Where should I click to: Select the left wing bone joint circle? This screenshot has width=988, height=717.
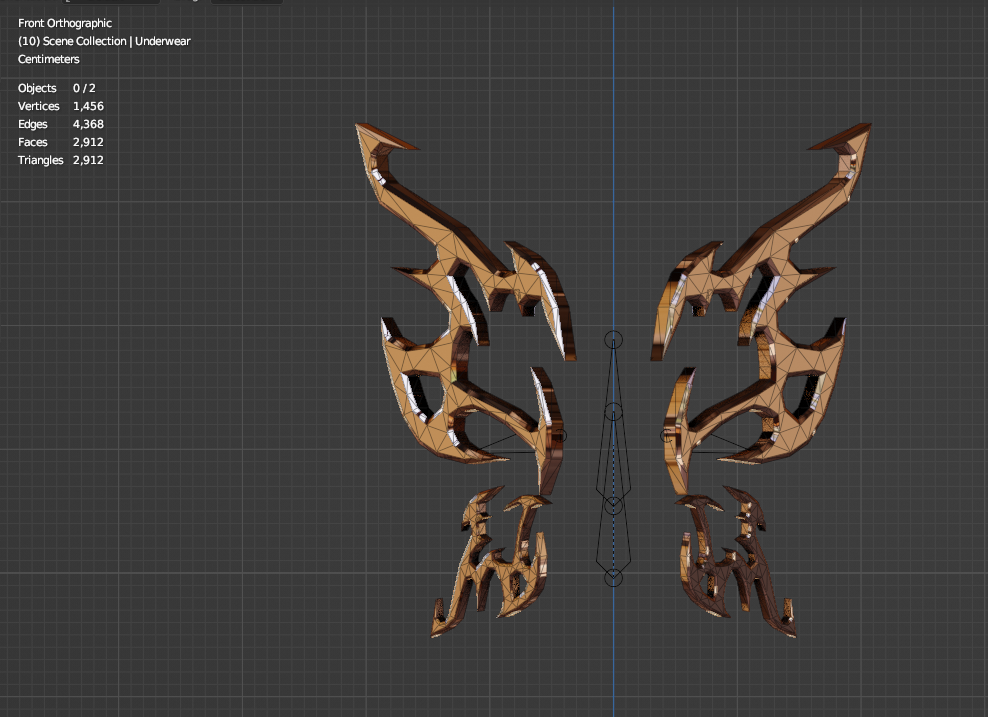(x=560, y=435)
